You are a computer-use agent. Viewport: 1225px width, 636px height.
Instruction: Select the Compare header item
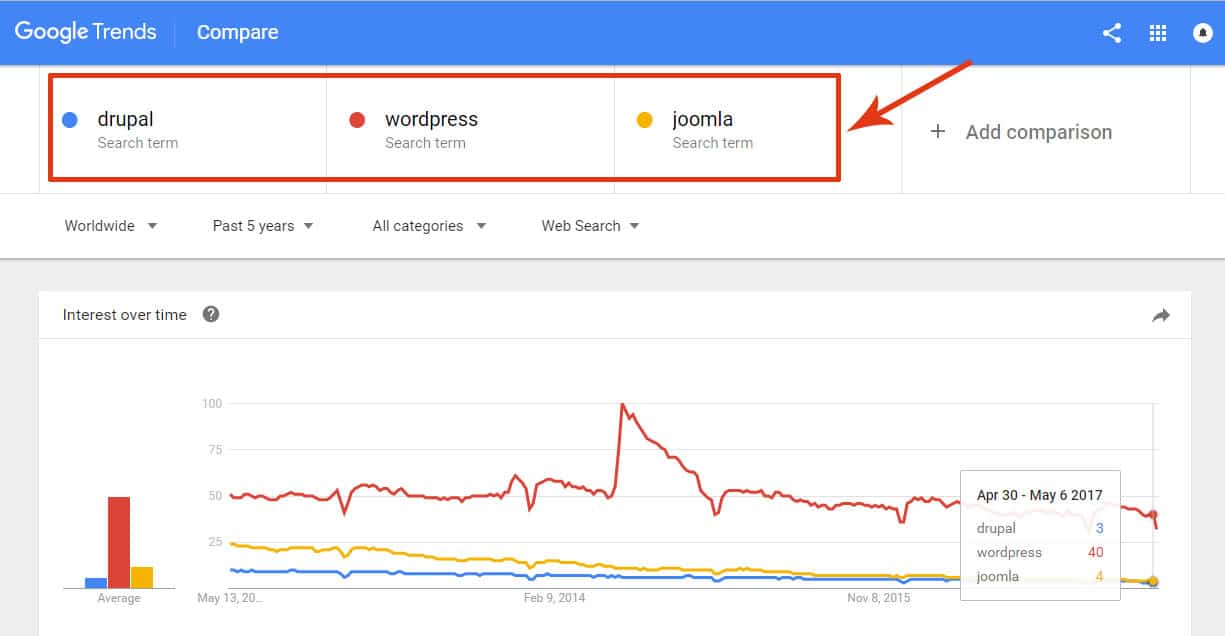pos(238,32)
